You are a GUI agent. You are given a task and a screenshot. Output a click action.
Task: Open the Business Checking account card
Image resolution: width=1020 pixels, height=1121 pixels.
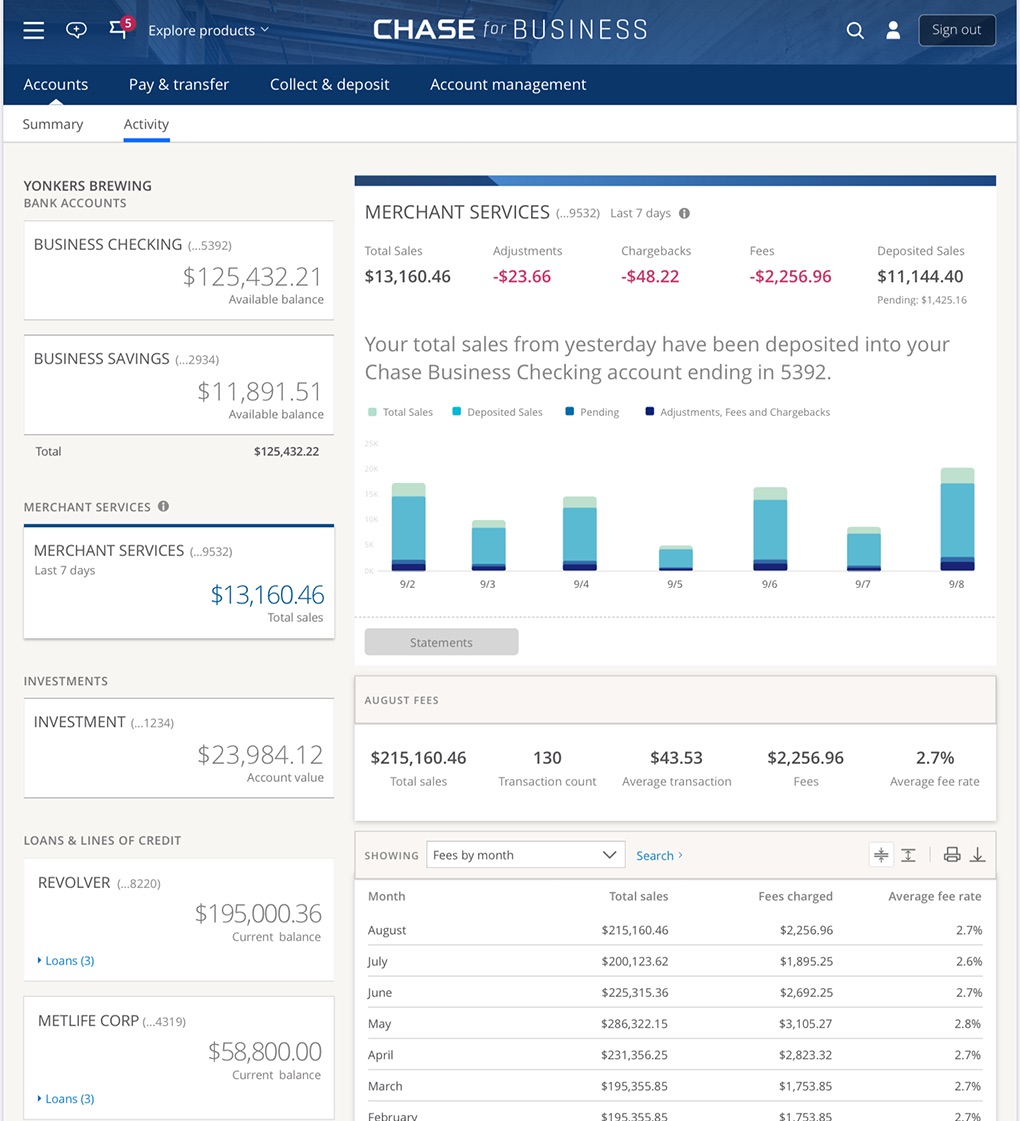[179, 270]
